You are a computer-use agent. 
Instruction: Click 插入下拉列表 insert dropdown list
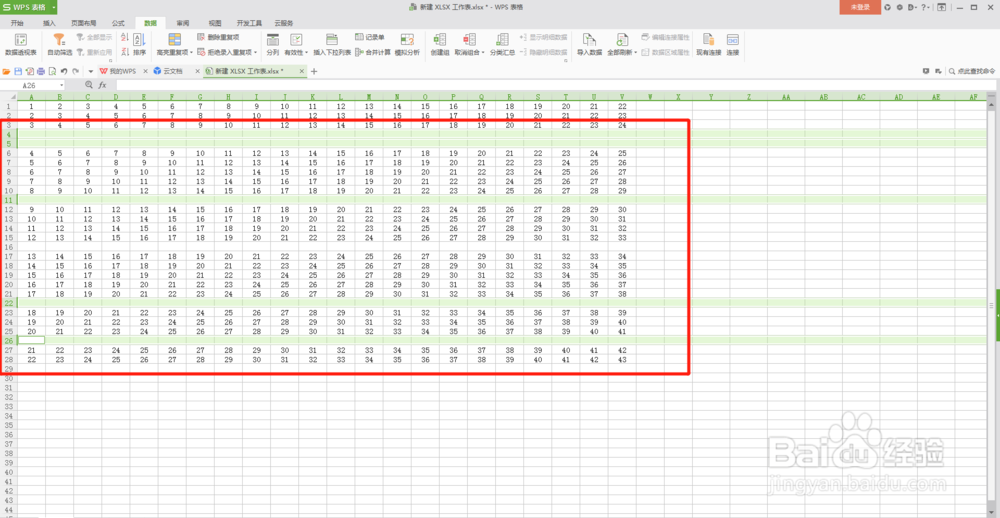[x=332, y=45]
